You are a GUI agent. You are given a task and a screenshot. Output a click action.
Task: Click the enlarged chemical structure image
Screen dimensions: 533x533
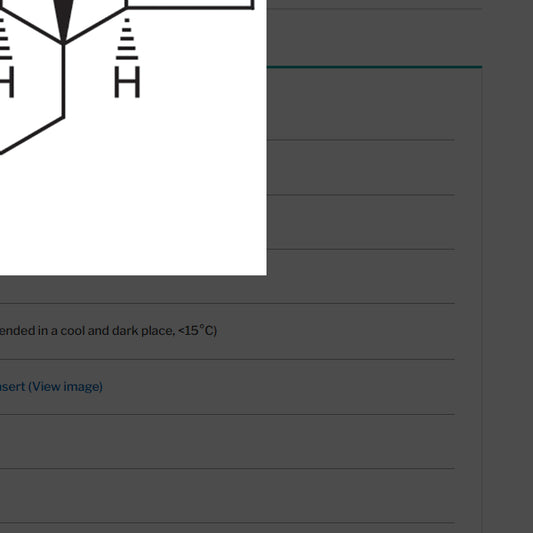pos(133,138)
